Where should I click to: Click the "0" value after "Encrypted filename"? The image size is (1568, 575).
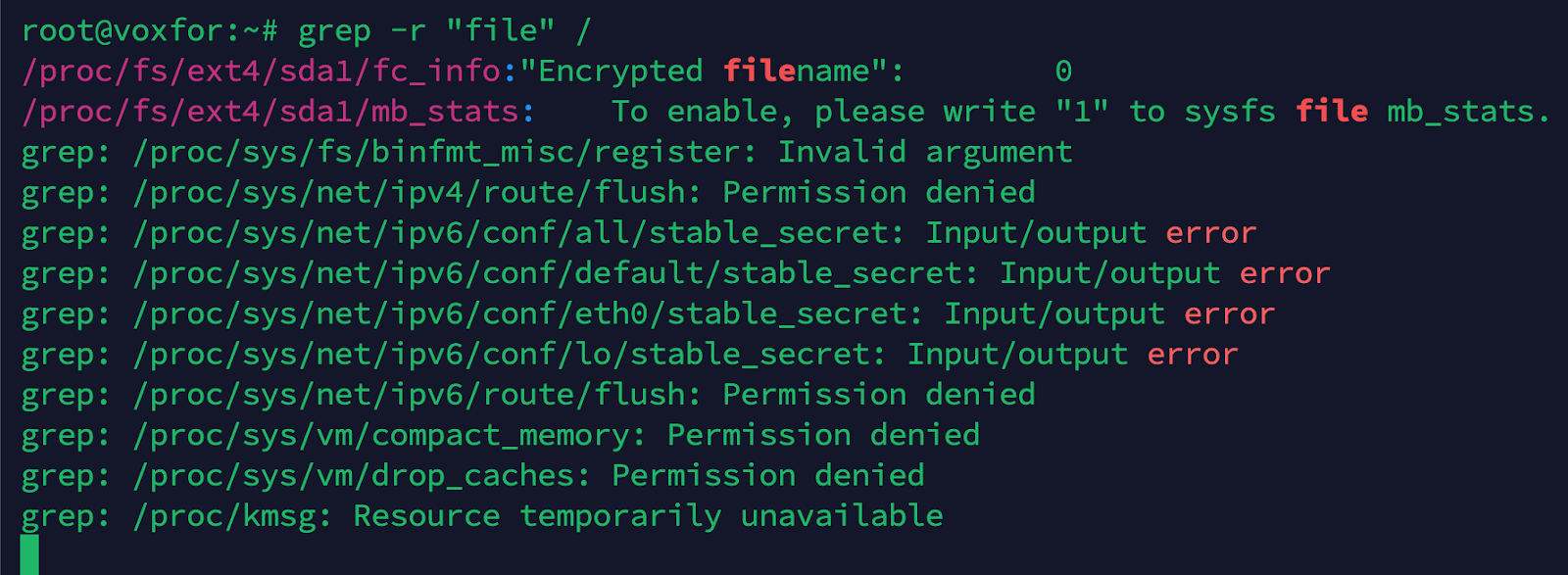(x=1062, y=72)
